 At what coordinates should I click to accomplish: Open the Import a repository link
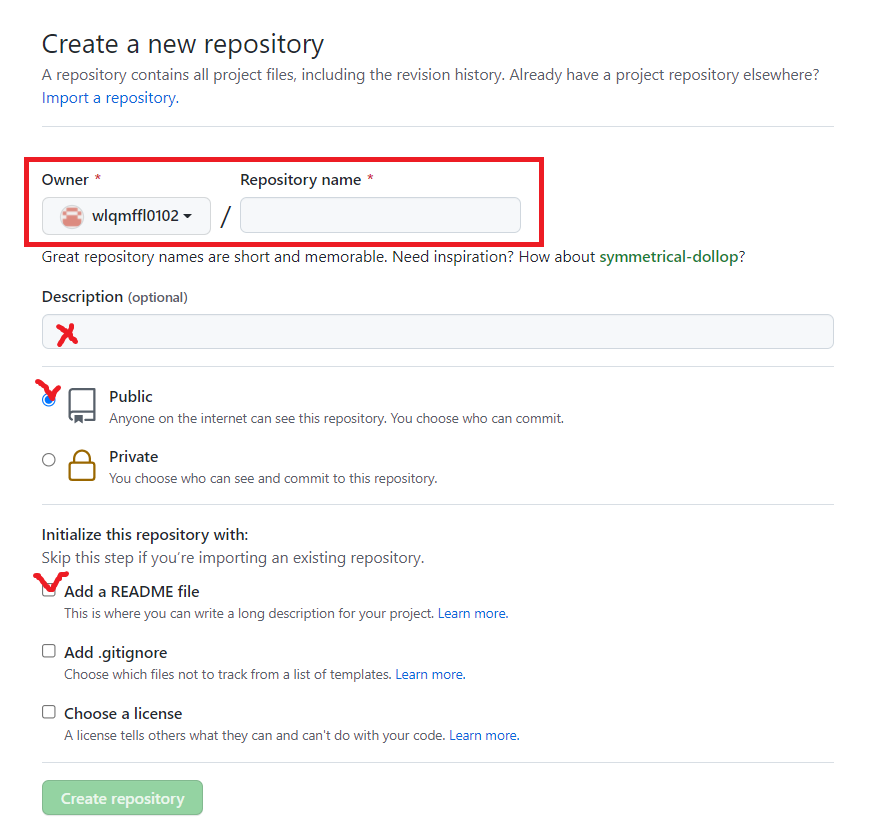(109, 98)
